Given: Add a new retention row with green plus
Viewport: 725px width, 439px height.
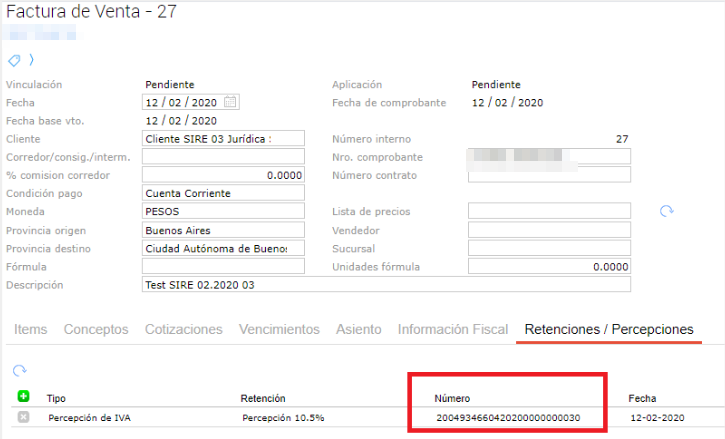Looking at the screenshot, I should coord(23,396).
